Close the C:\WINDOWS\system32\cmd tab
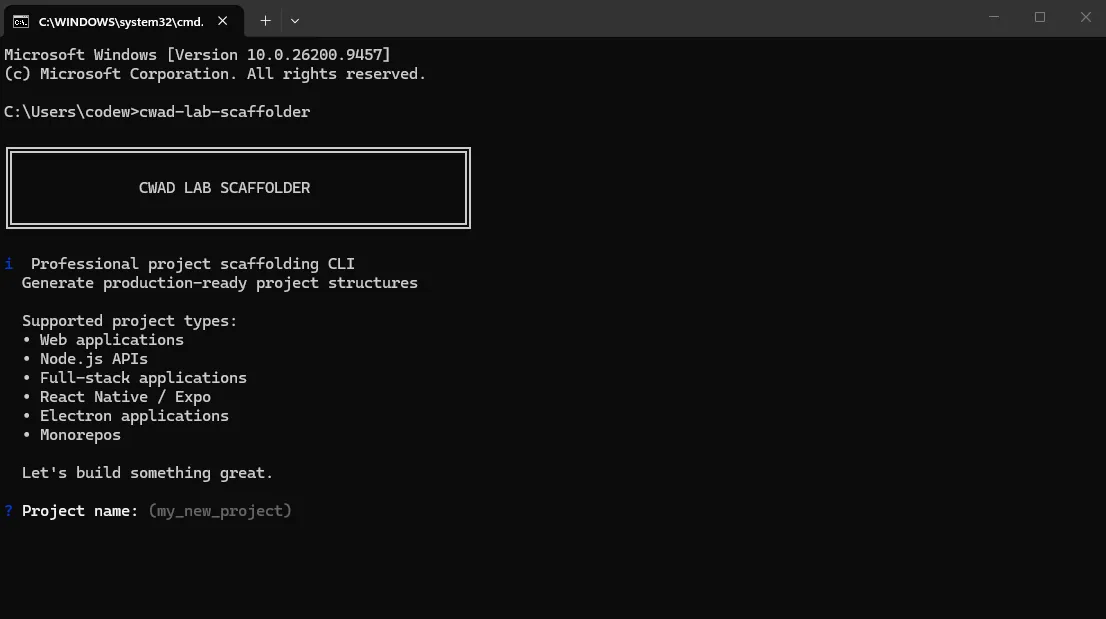 pyautogui.click(x=222, y=21)
